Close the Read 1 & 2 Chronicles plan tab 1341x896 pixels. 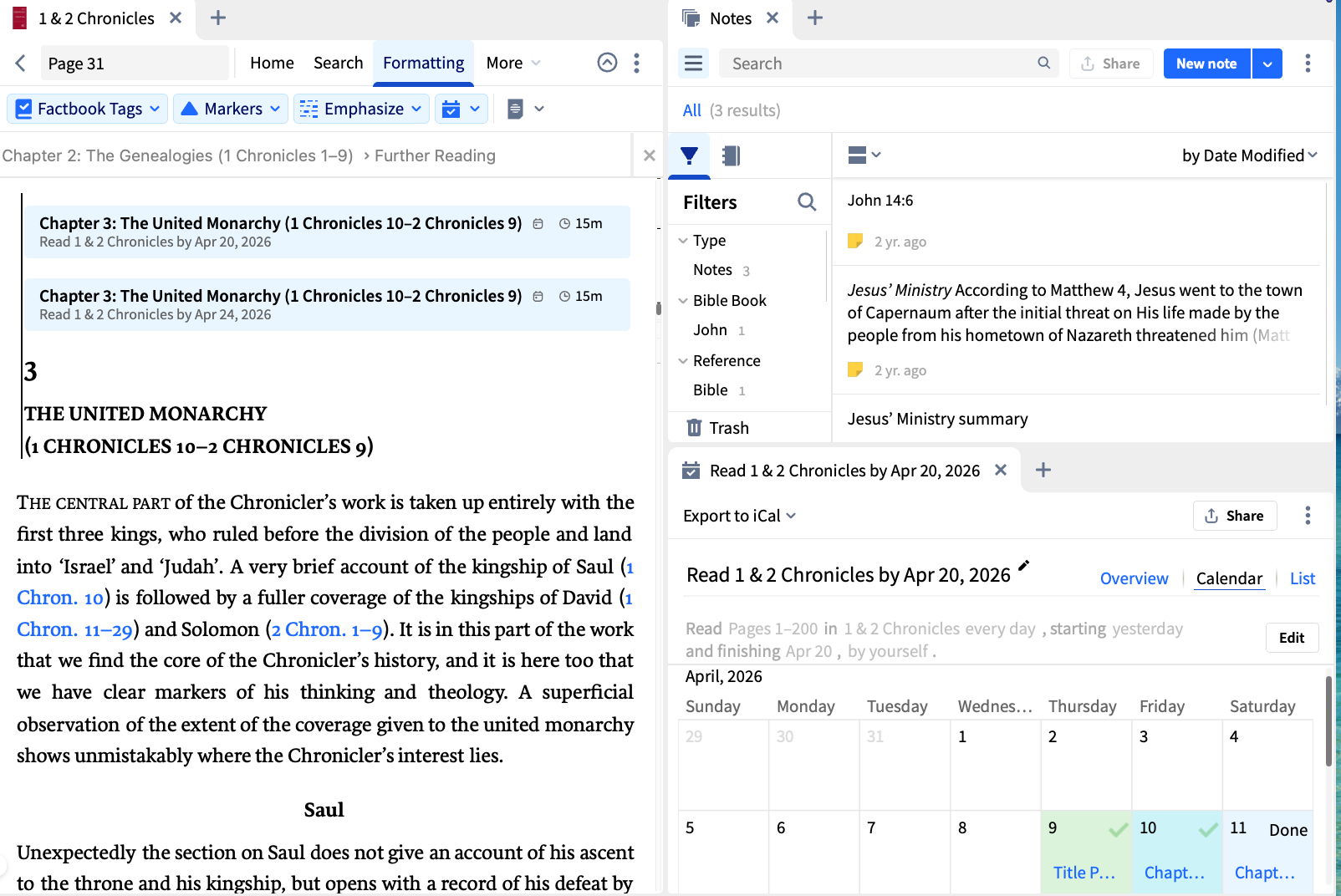[x=1001, y=470]
